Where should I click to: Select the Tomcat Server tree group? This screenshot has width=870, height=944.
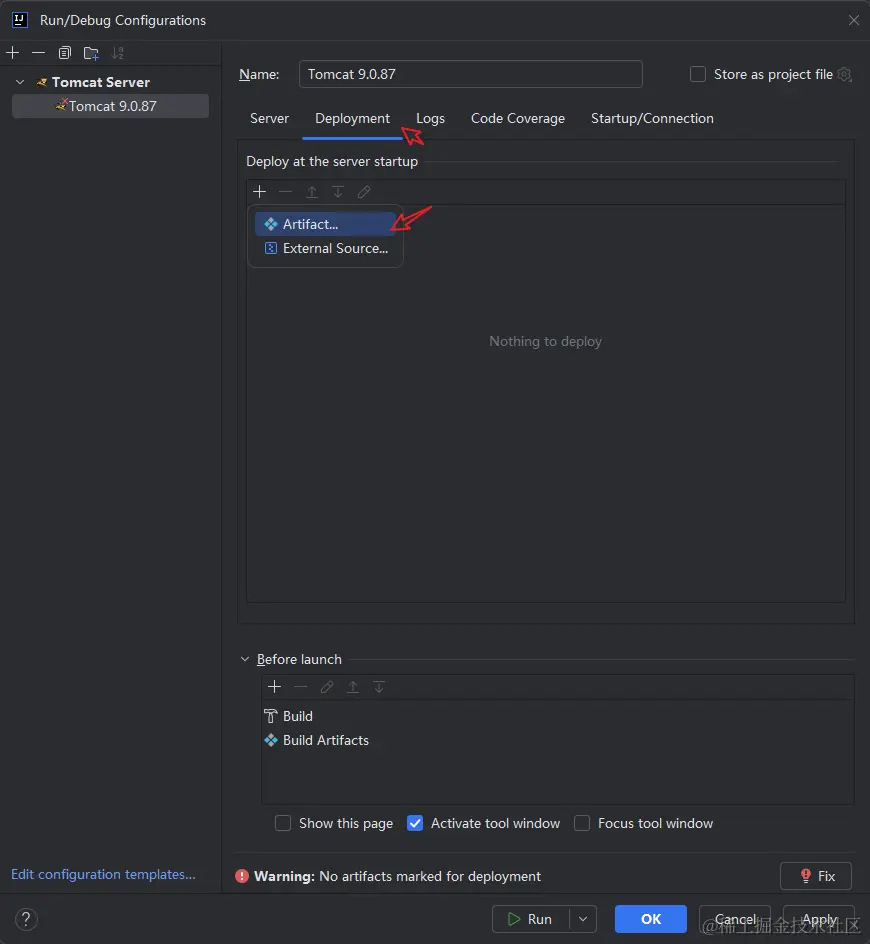[101, 82]
